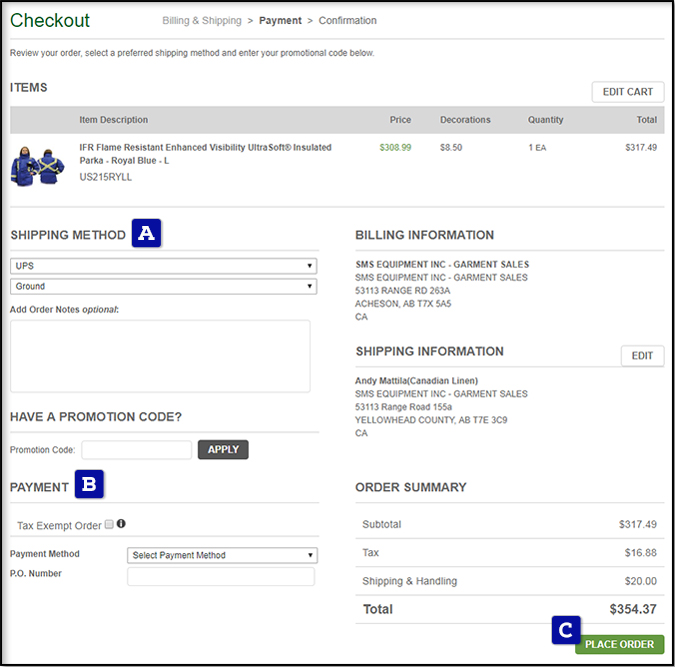Click the Add Order Notes text area
Viewport: 675px width, 667px height.
coord(160,356)
